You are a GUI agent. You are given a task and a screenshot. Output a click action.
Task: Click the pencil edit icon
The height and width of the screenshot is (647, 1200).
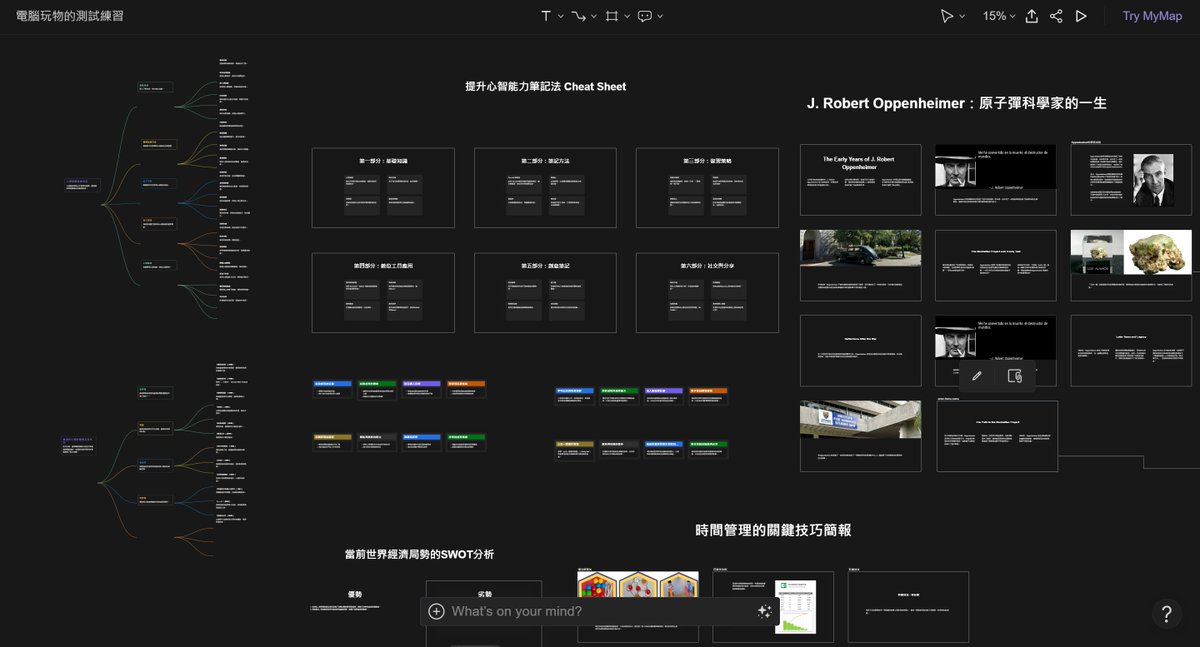[977, 376]
